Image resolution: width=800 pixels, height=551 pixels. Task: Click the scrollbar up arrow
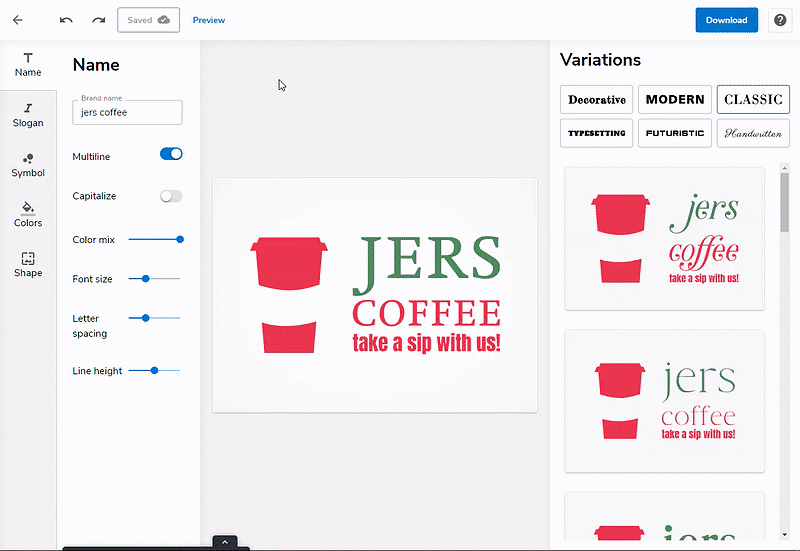pos(784,168)
